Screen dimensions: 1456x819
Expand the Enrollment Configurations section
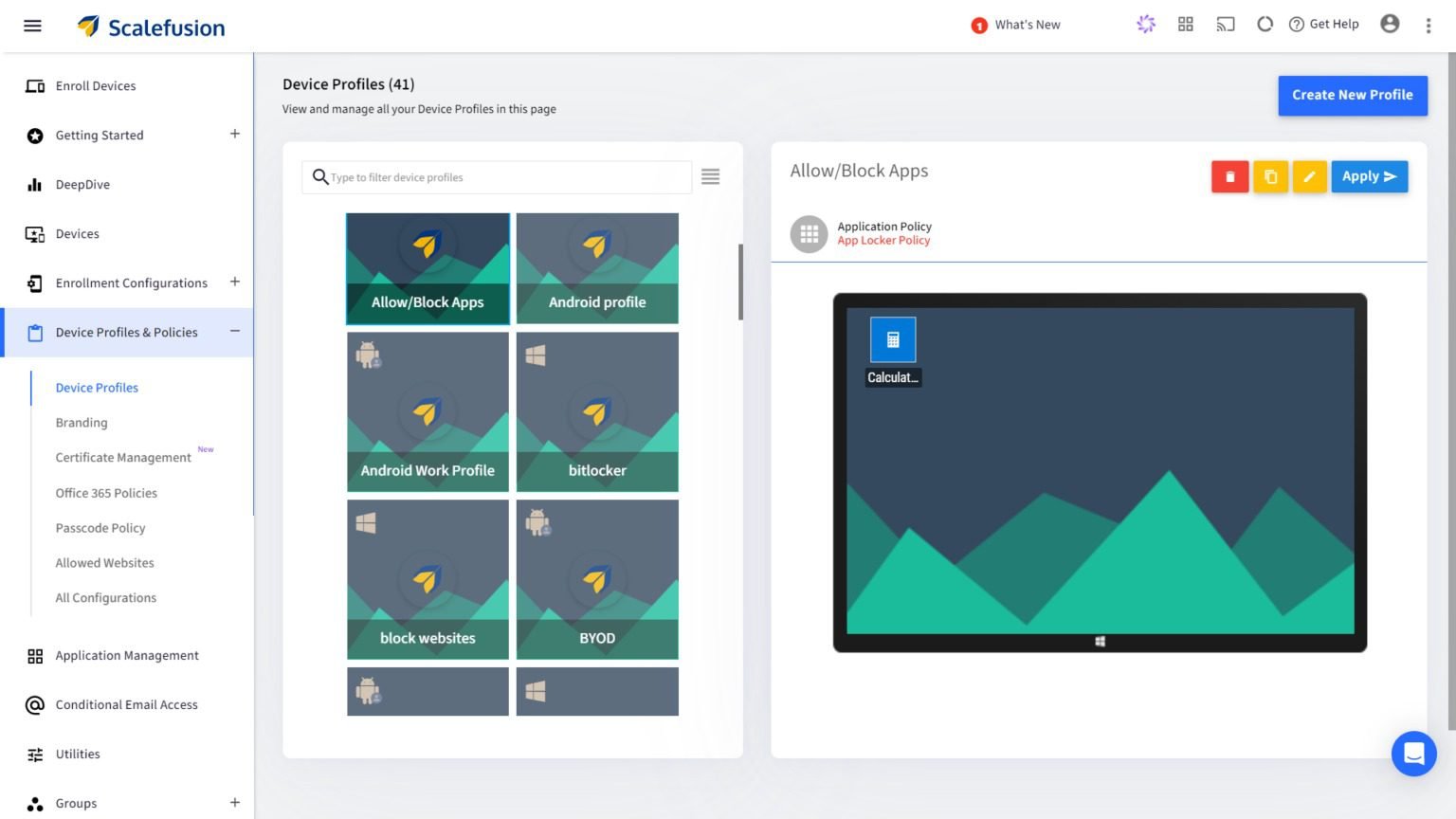(234, 282)
